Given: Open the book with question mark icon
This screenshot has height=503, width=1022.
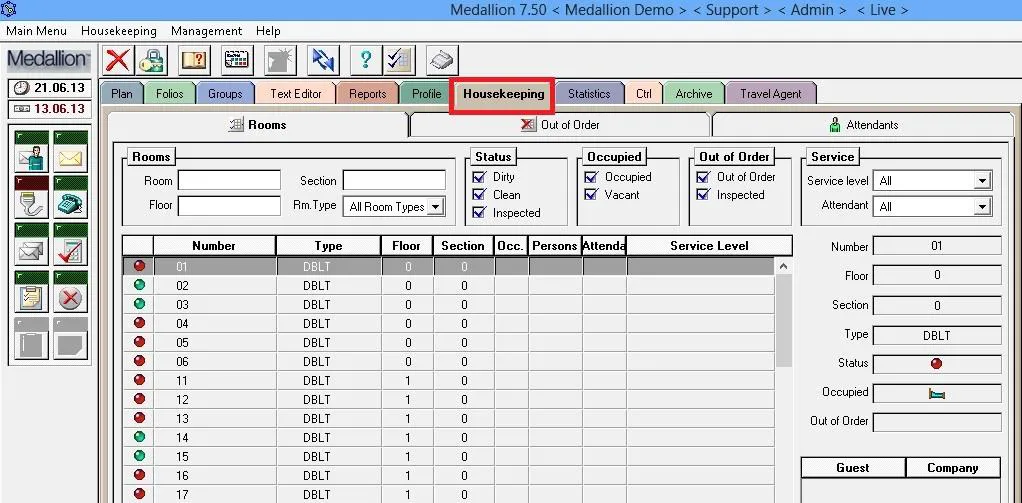Looking at the screenshot, I should (x=195, y=61).
